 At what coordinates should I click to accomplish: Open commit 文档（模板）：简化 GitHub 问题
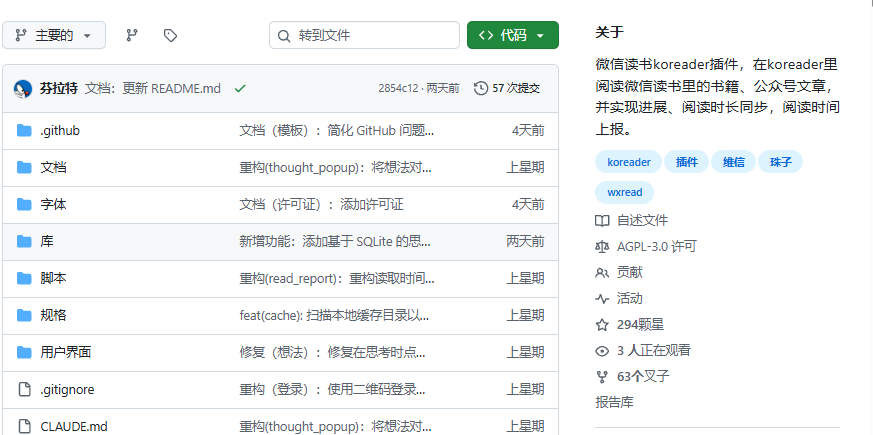(x=337, y=130)
